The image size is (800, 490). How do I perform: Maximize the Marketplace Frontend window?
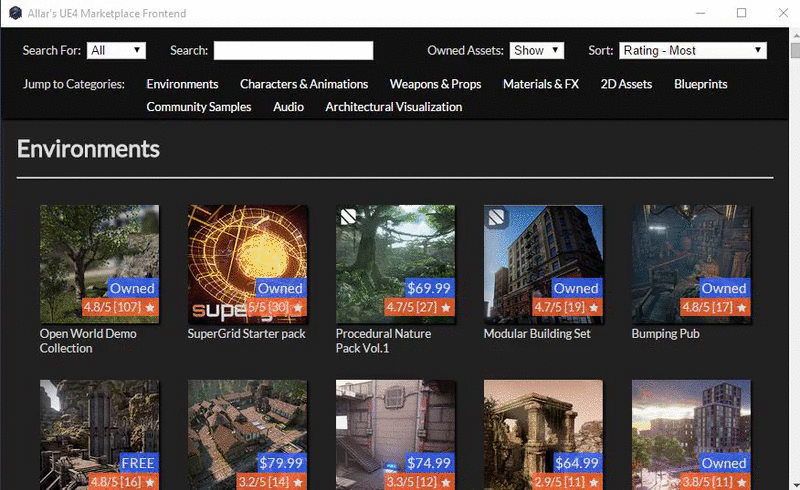point(741,13)
